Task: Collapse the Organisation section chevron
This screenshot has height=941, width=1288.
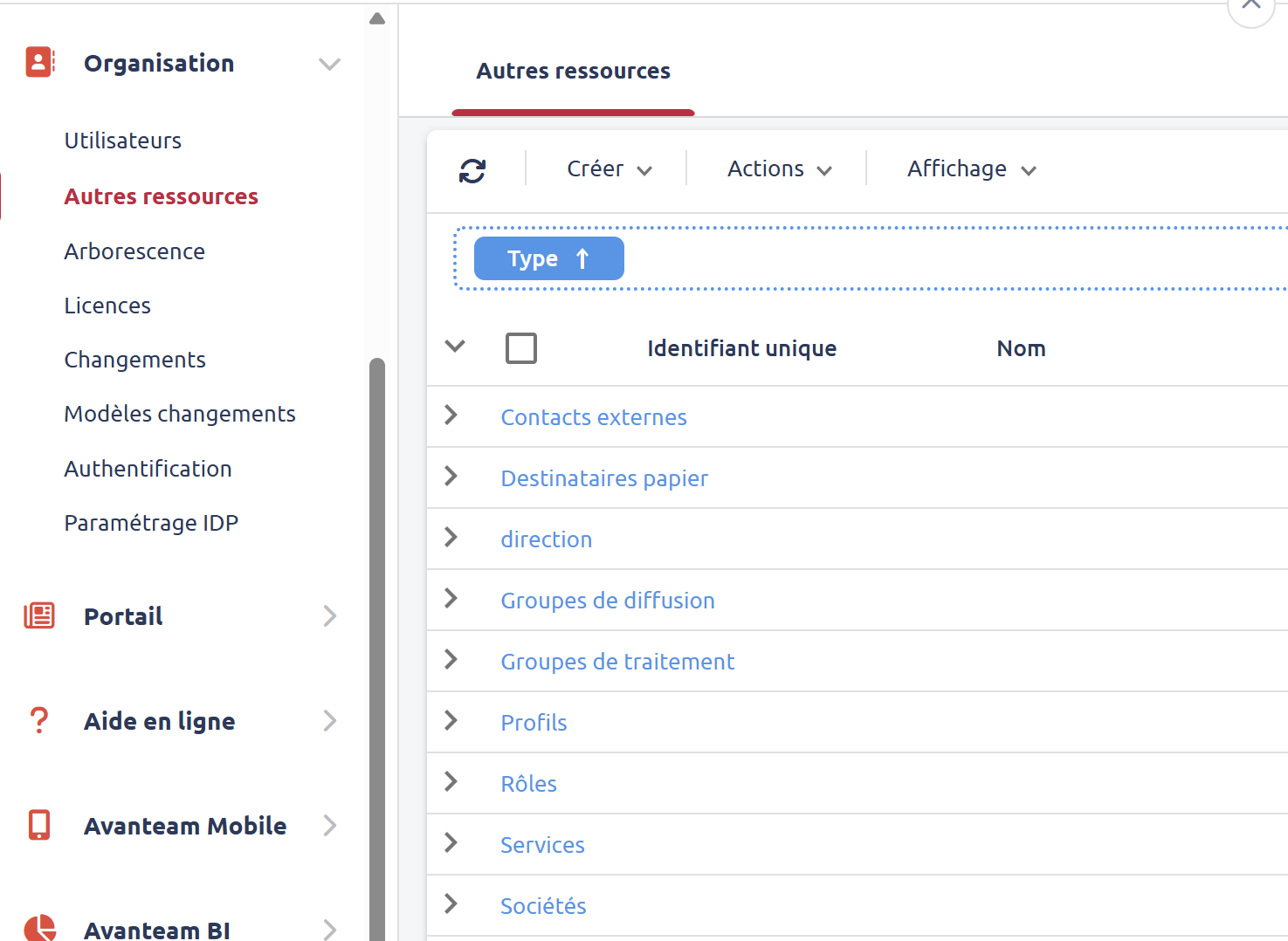Action: click(329, 64)
